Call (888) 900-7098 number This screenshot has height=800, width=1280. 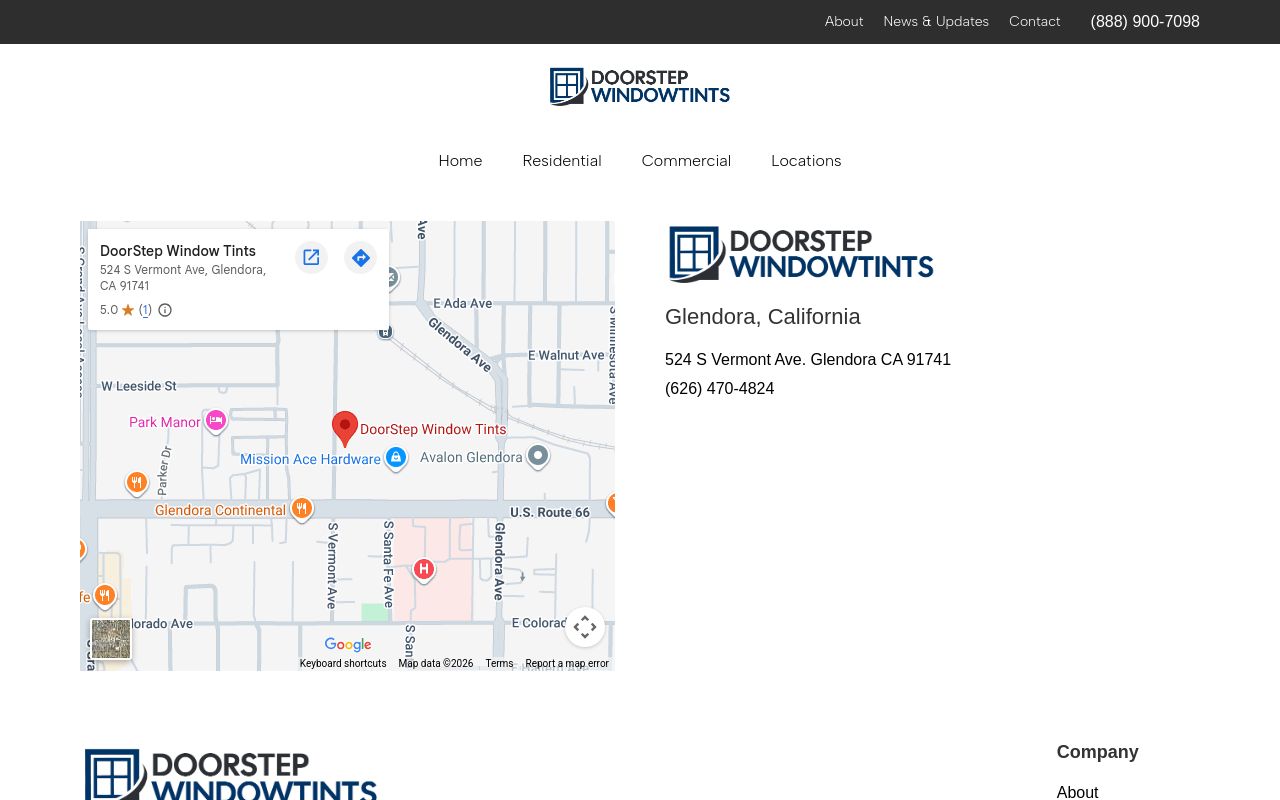click(x=1145, y=21)
